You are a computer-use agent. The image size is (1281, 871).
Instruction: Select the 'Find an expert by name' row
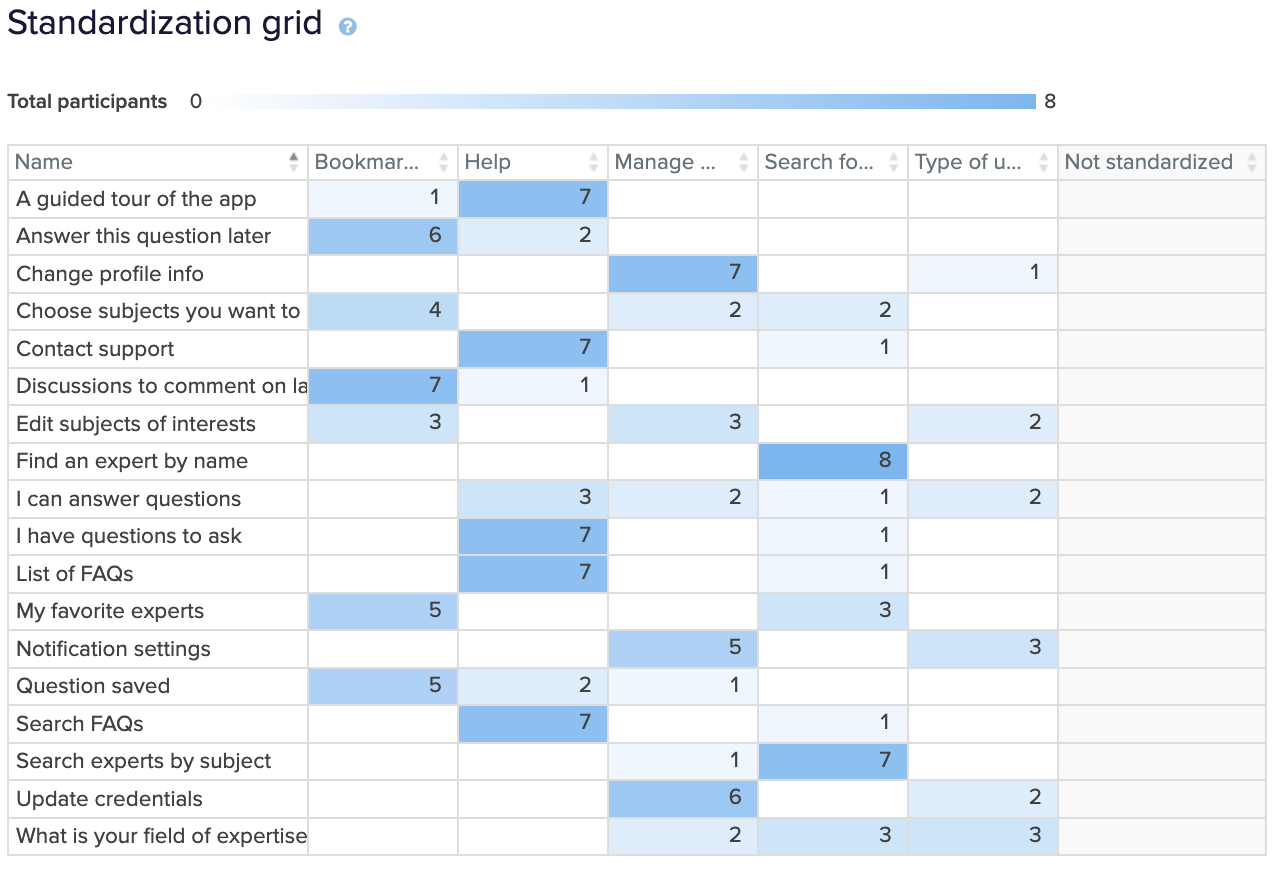click(x=131, y=461)
